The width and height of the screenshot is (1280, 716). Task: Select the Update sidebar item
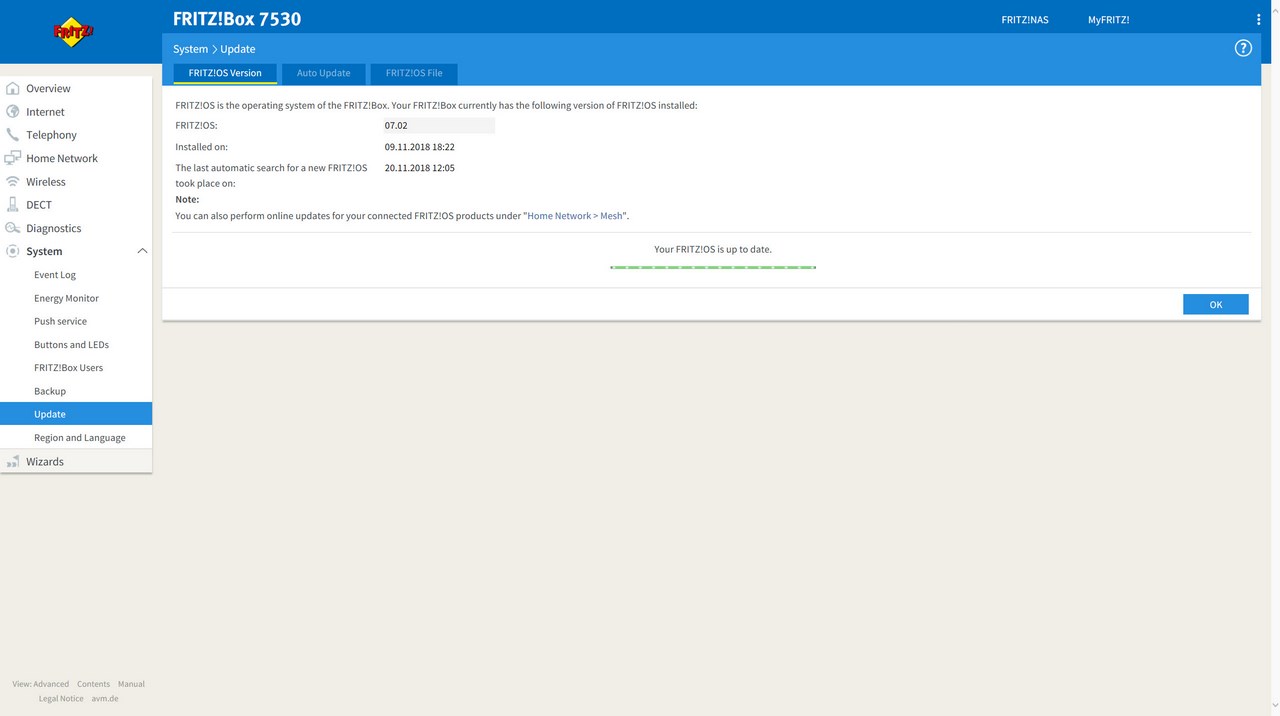(x=76, y=414)
